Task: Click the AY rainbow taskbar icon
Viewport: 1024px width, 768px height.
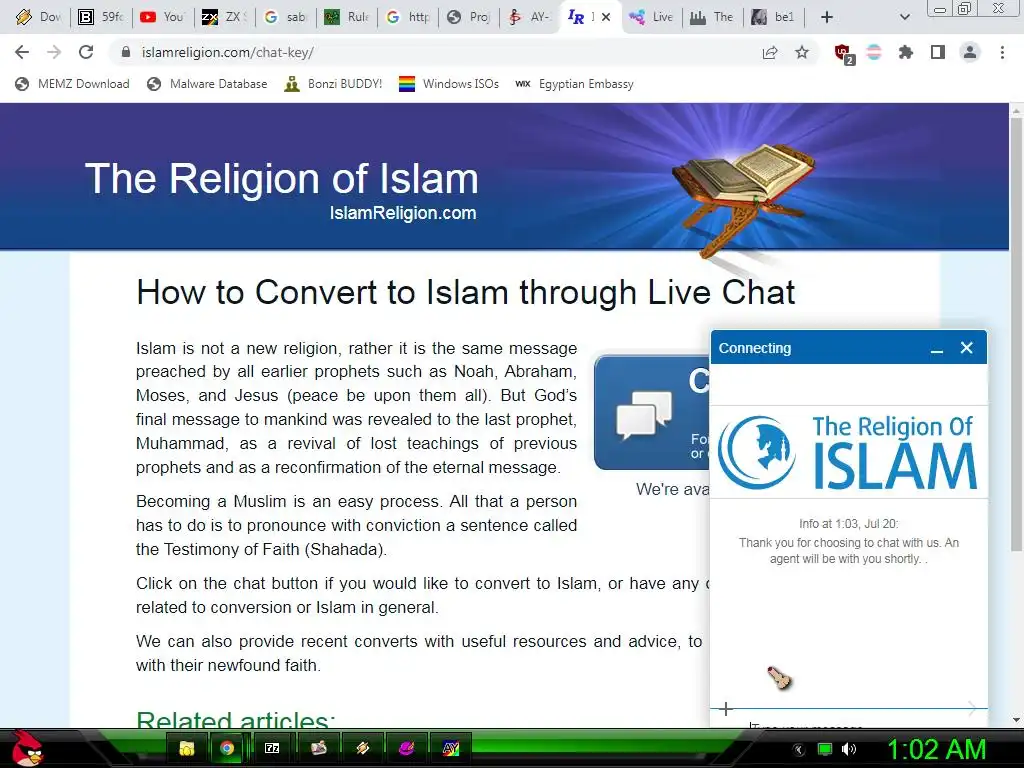Action: [451, 748]
